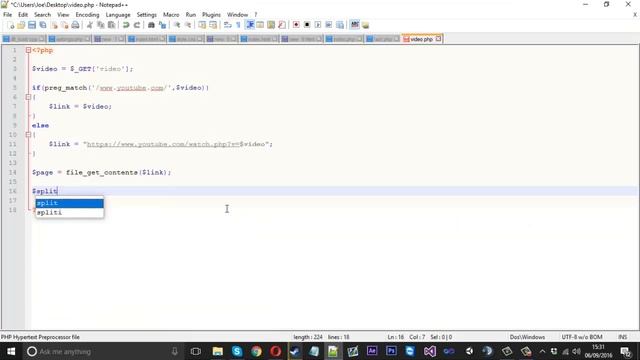Click the Cortana 'Ask me anything' search box

pyautogui.click(x=102, y=351)
